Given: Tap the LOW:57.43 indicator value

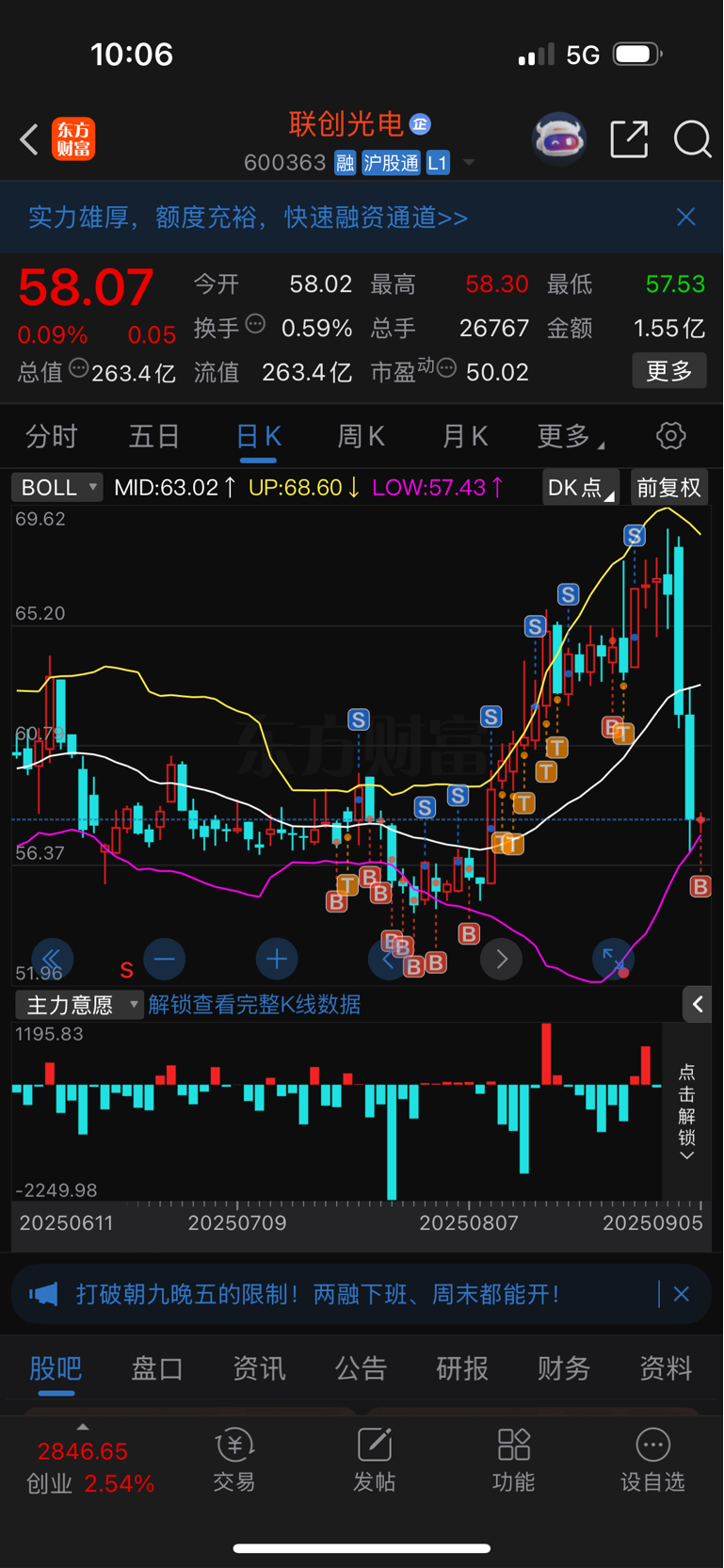Looking at the screenshot, I should (x=438, y=487).
